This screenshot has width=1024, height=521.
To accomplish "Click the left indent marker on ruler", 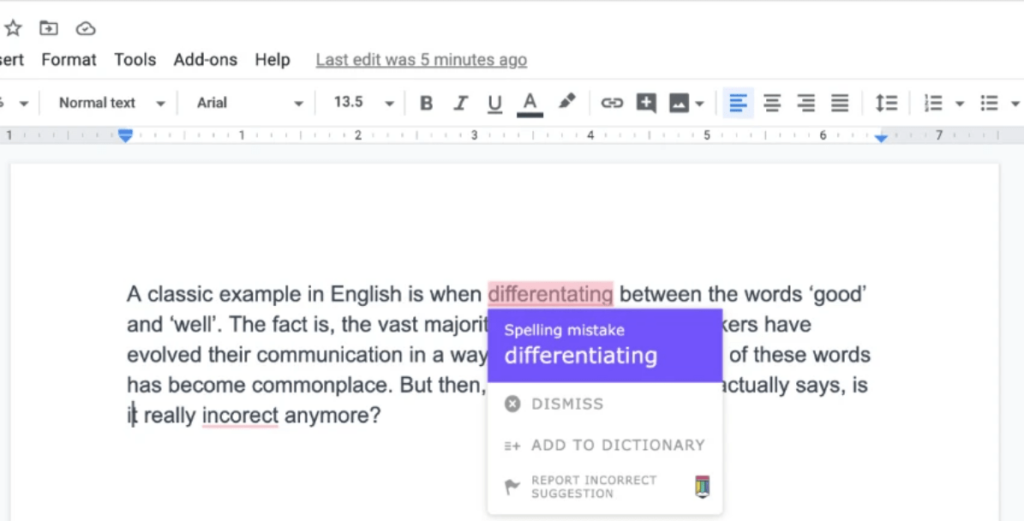I will (x=125, y=135).
